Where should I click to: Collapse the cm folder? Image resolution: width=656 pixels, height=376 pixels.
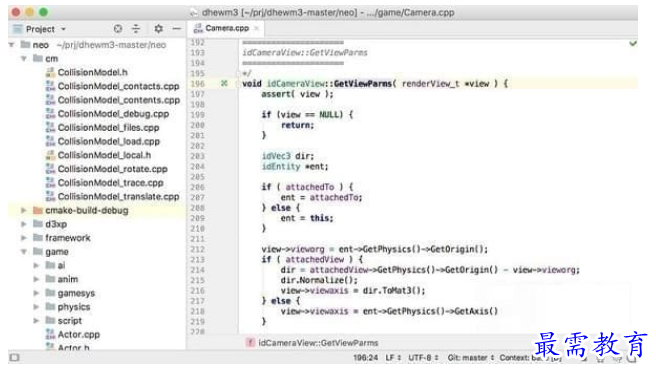click(x=24, y=59)
